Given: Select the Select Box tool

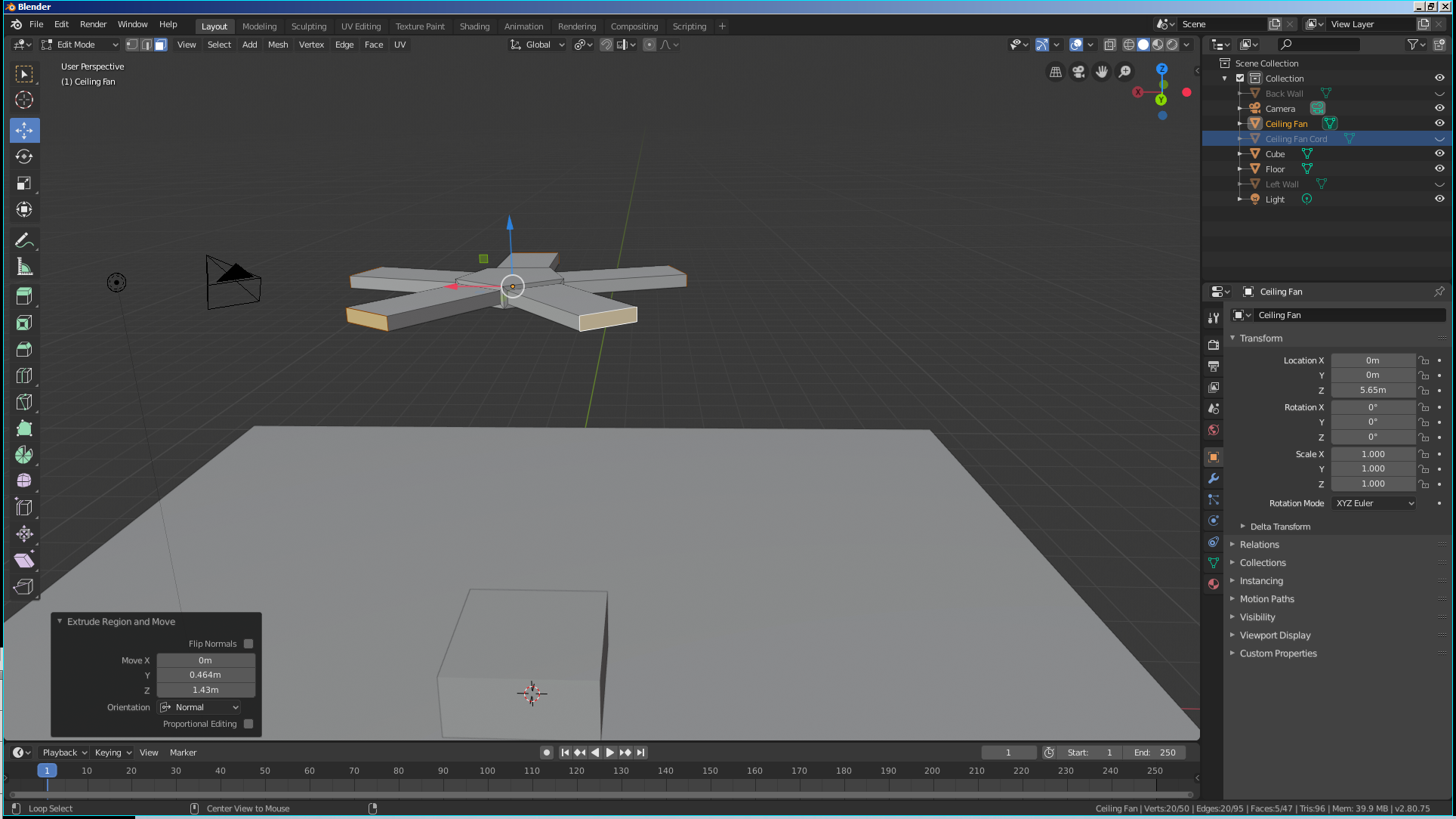Looking at the screenshot, I should pyautogui.click(x=24, y=74).
